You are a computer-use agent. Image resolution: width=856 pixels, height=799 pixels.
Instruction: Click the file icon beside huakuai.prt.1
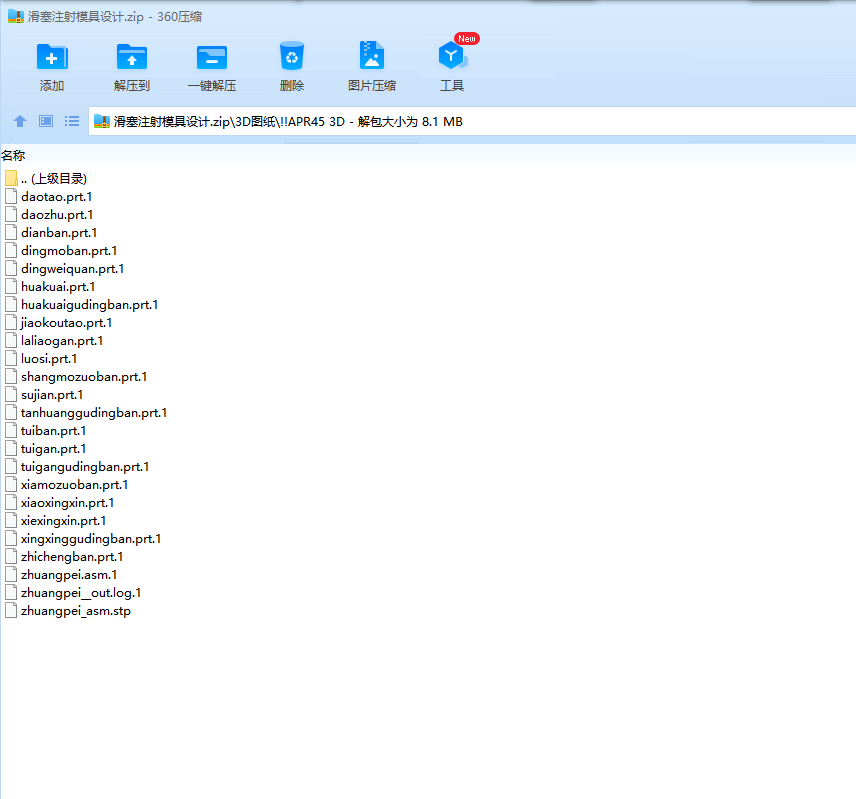[x=11, y=287]
